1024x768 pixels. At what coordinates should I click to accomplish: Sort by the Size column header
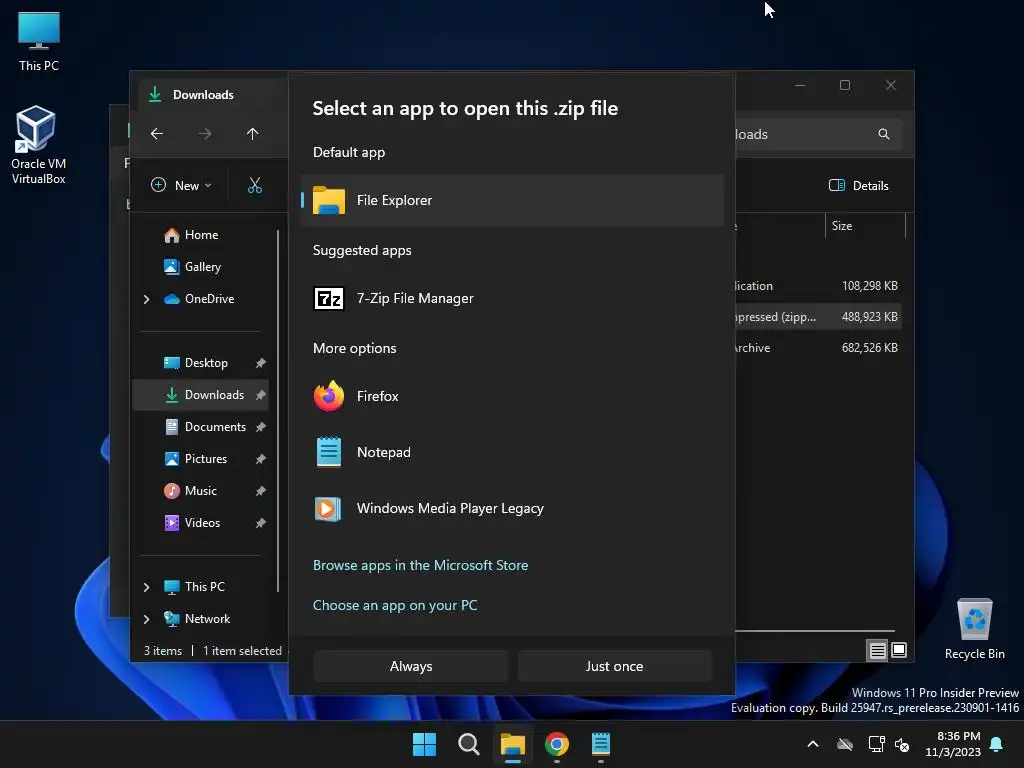[865, 226]
